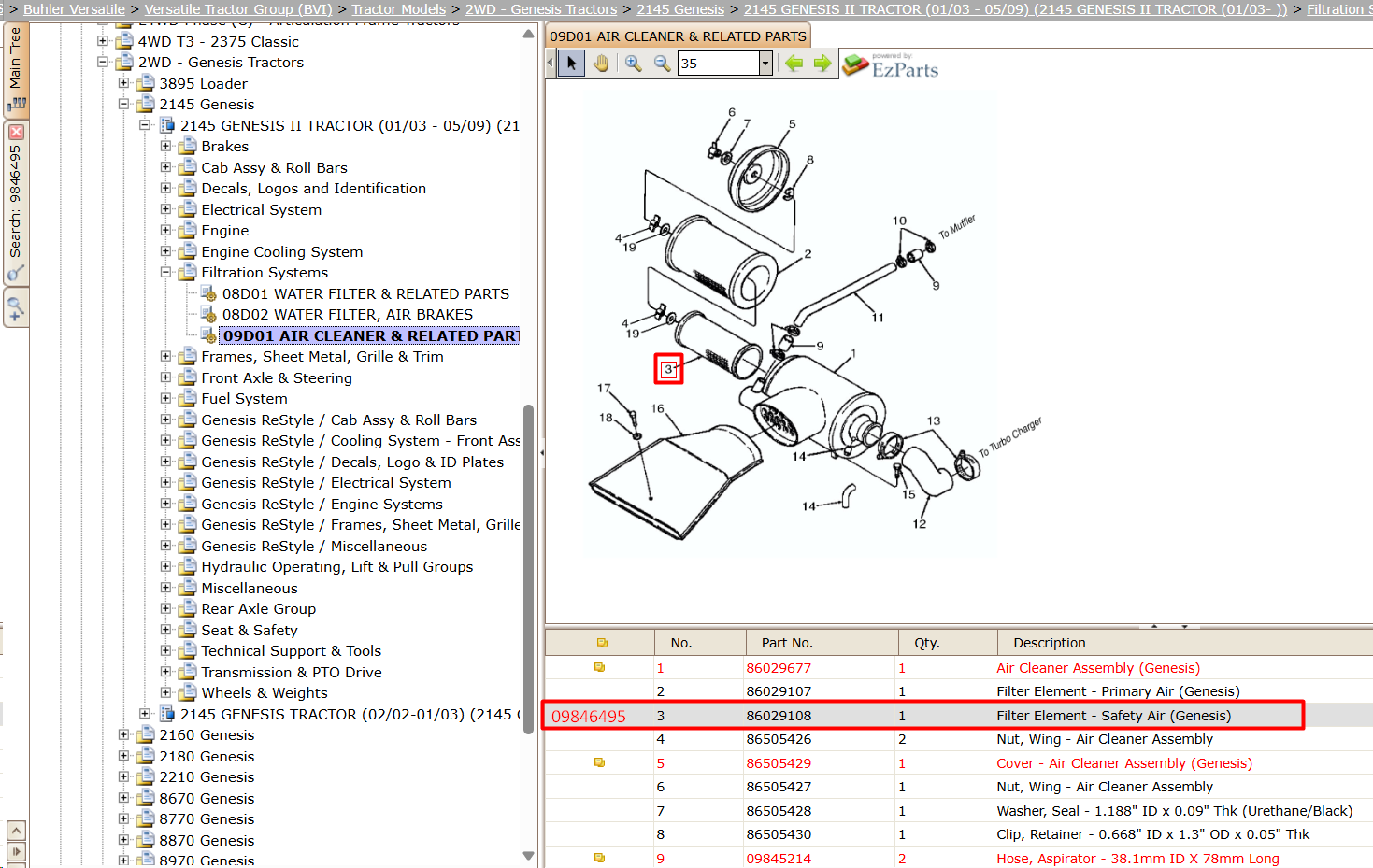Open Technical Support & Tools tree item

pos(291,650)
